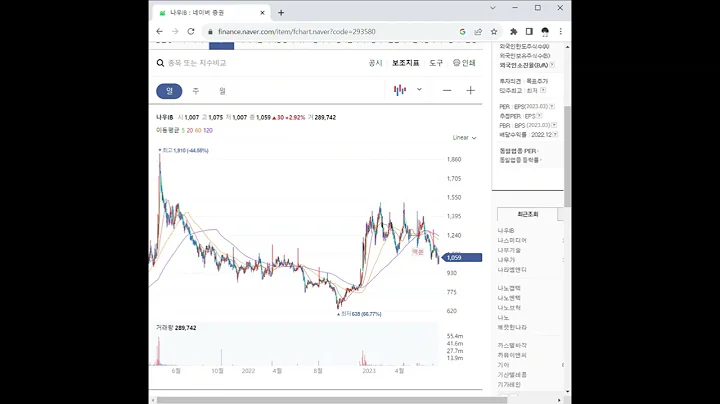Click the 최고 1,910 high price label

click(x=183, y=151)
